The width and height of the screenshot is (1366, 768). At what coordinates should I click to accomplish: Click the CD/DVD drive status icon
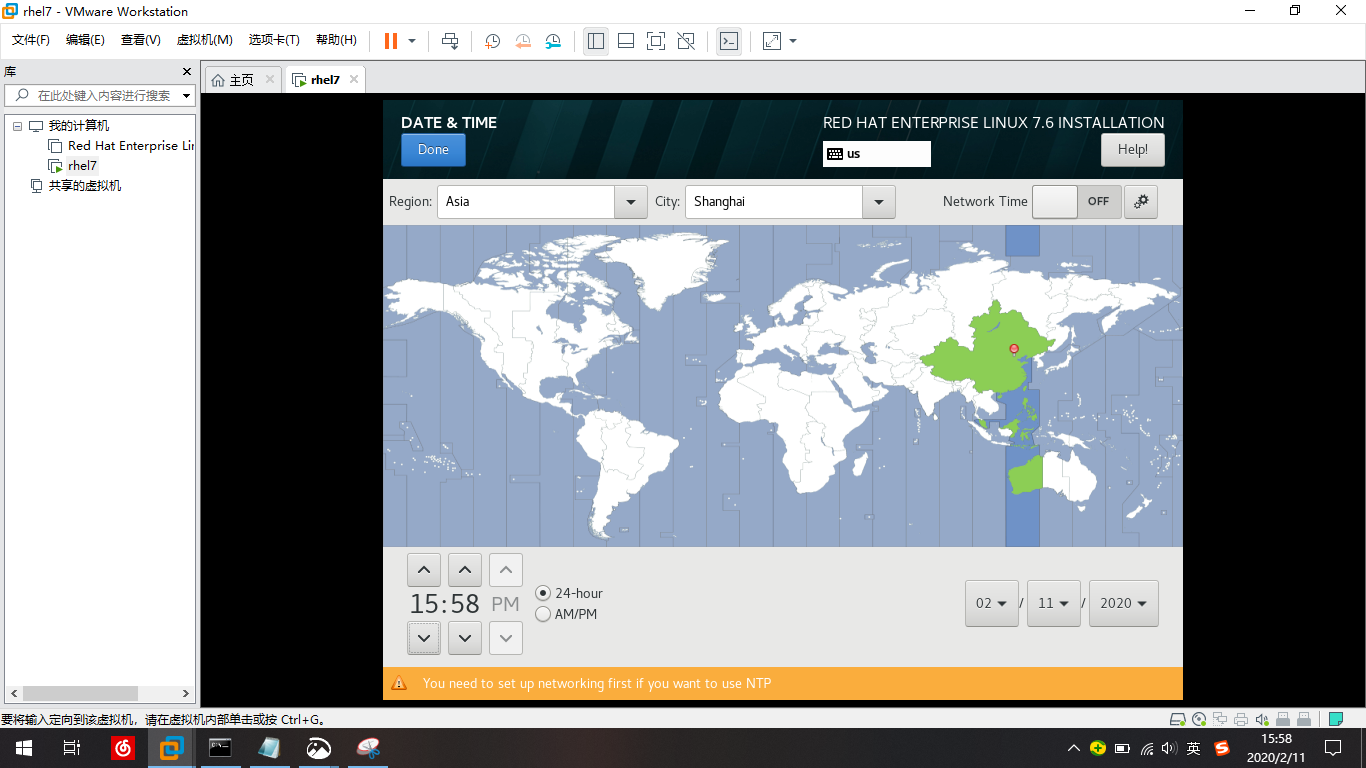click(x=1200, y=719)
